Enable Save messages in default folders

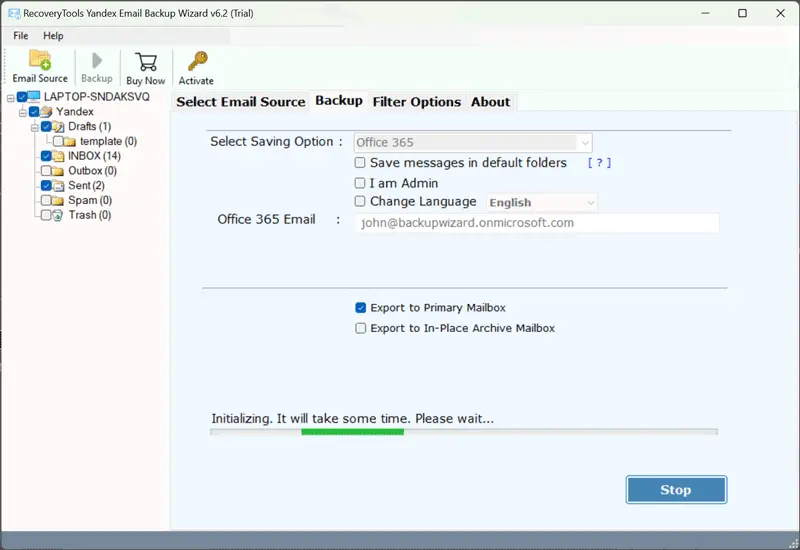click(x=360, y=163)
